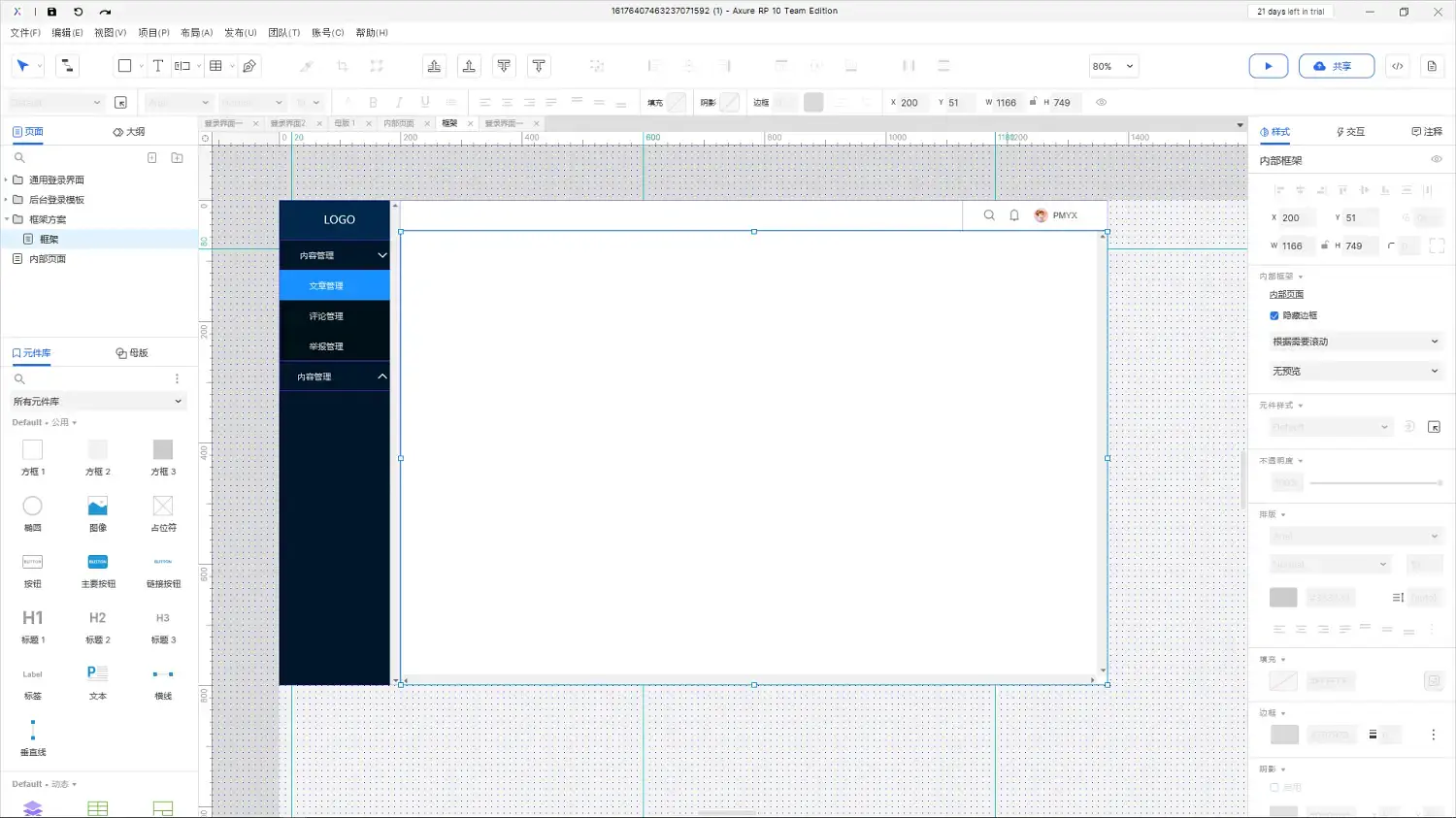Add a new folder in Pages panel
1456x818 pixels.
(x=177, y=157)
